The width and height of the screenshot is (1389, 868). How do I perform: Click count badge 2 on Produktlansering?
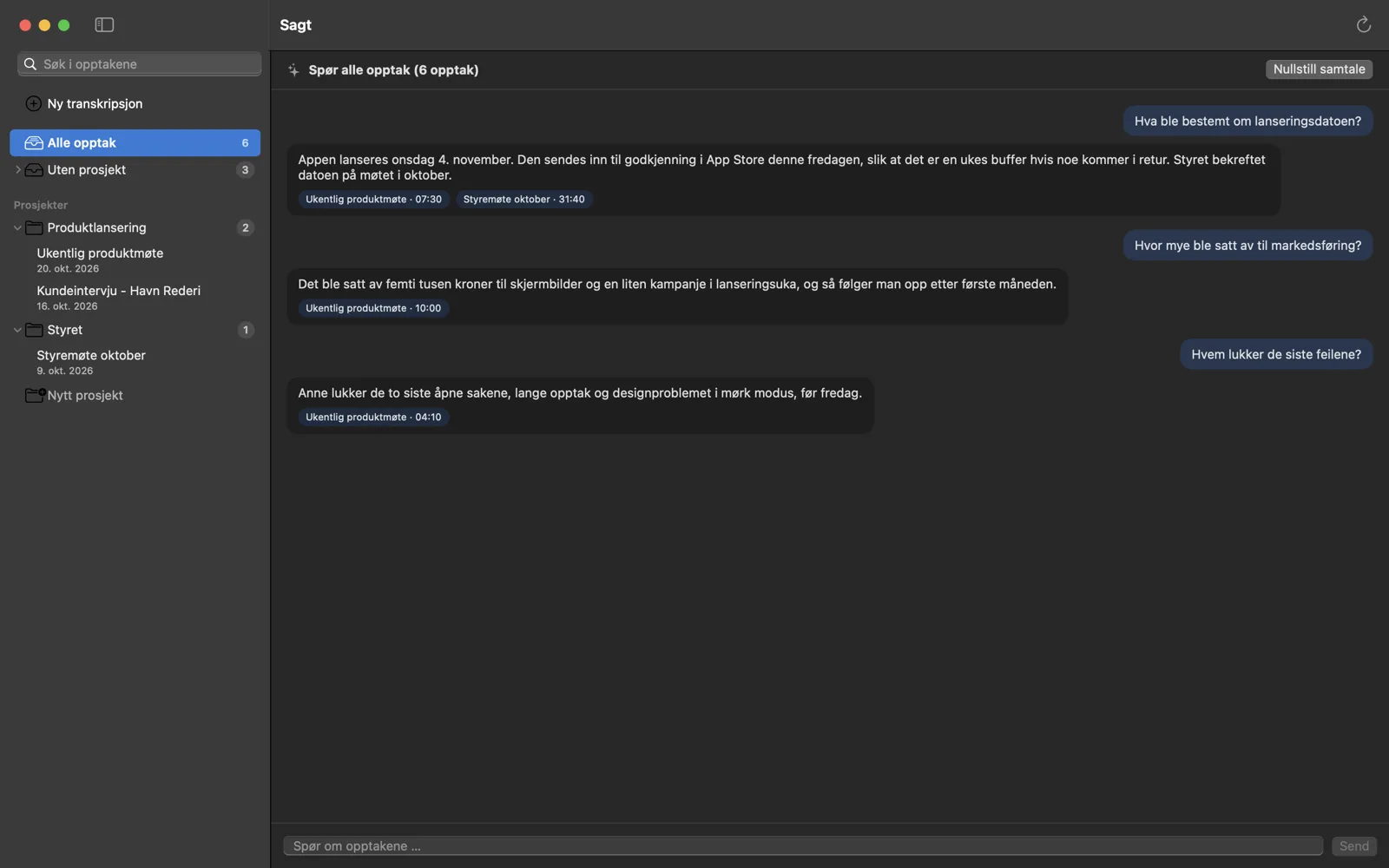[245, 227]
